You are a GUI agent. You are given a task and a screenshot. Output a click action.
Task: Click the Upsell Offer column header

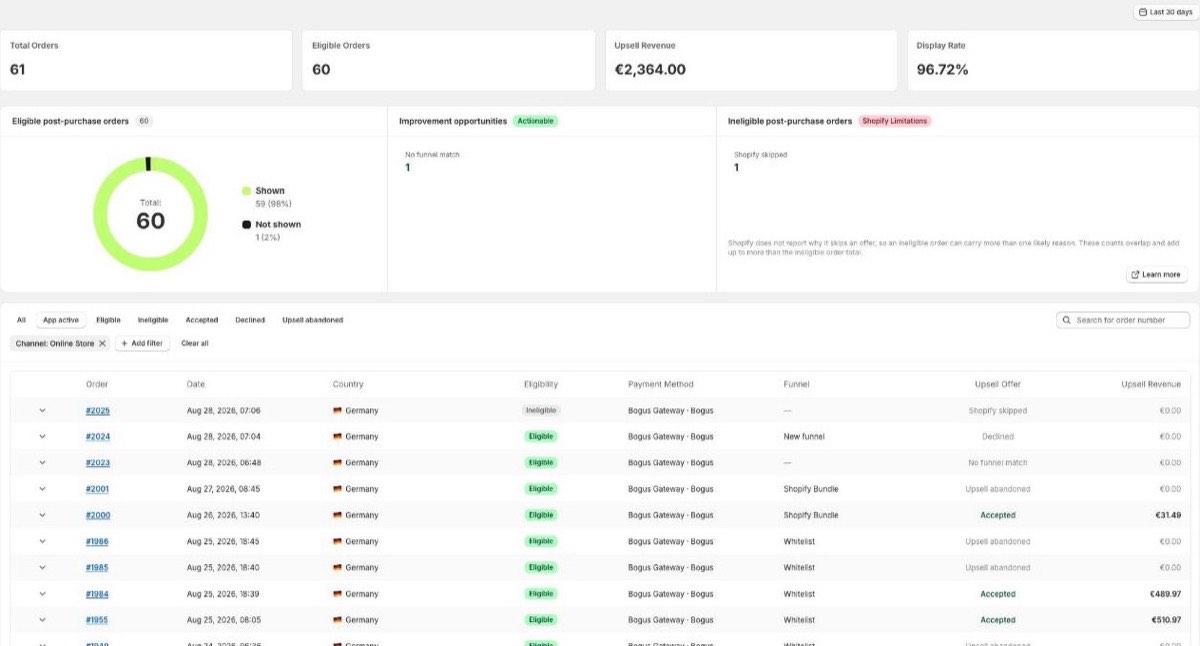coord(998,384)
